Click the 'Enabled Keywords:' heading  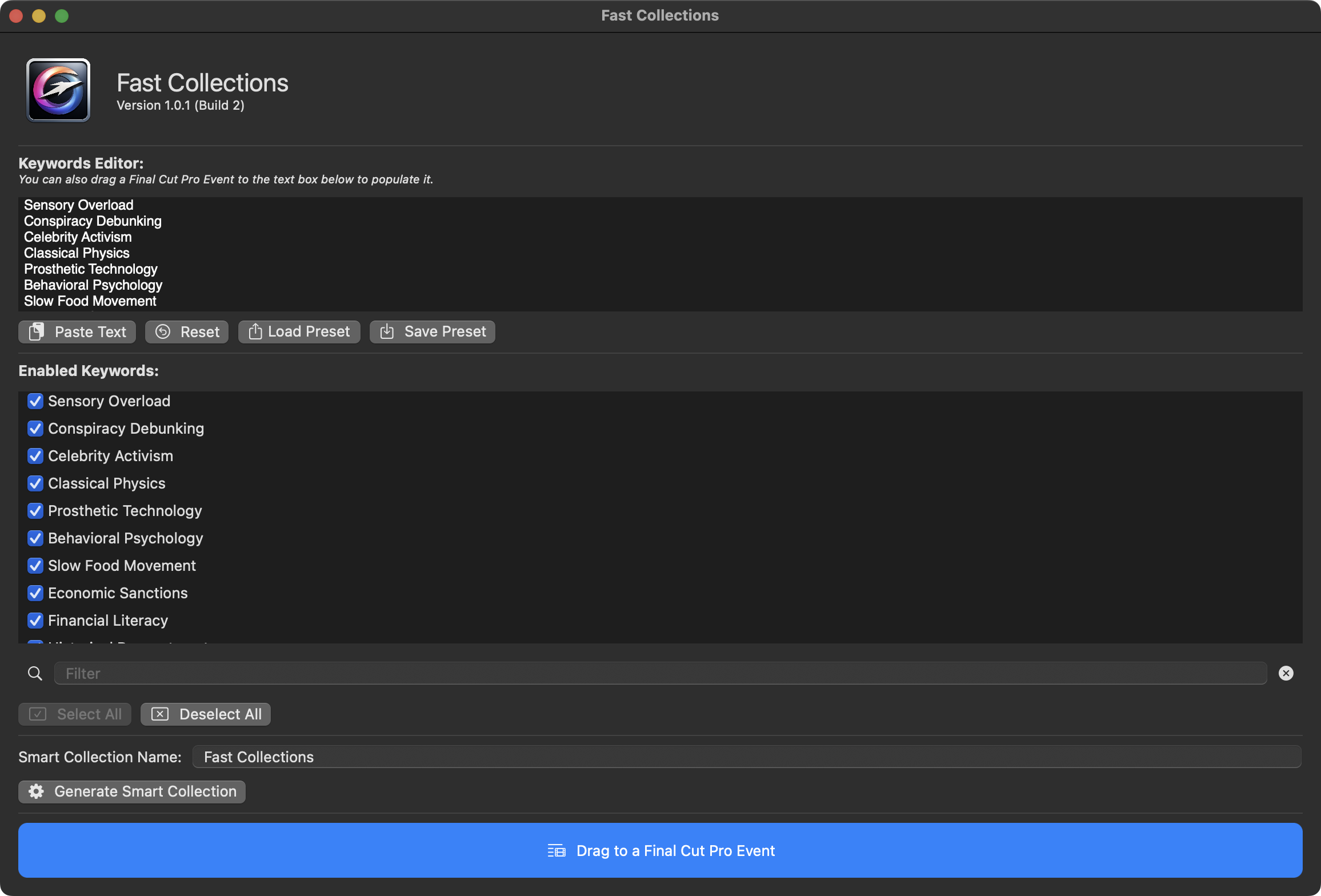(x=89, y=371)
